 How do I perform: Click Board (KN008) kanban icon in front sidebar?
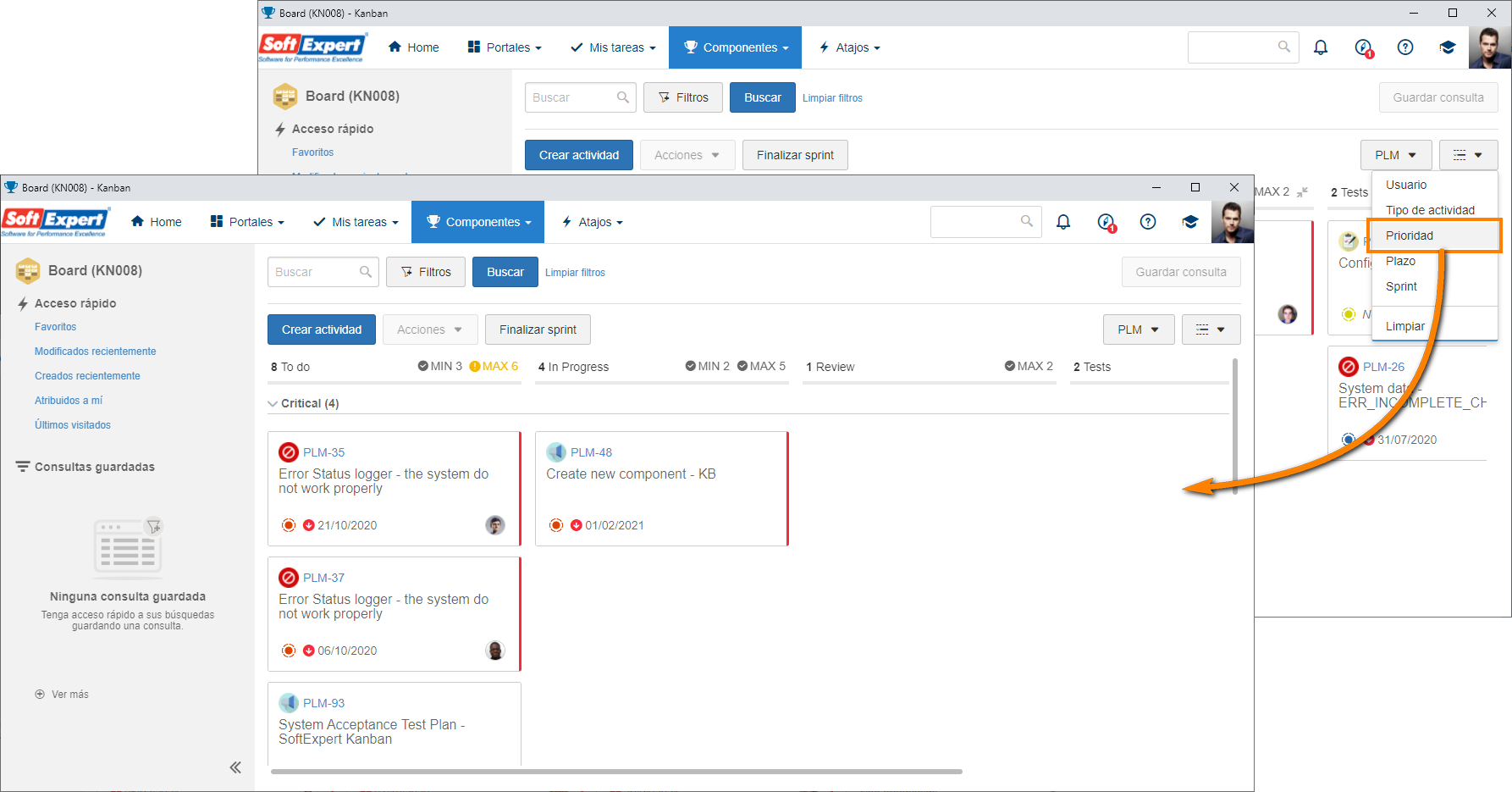(28, 271)
